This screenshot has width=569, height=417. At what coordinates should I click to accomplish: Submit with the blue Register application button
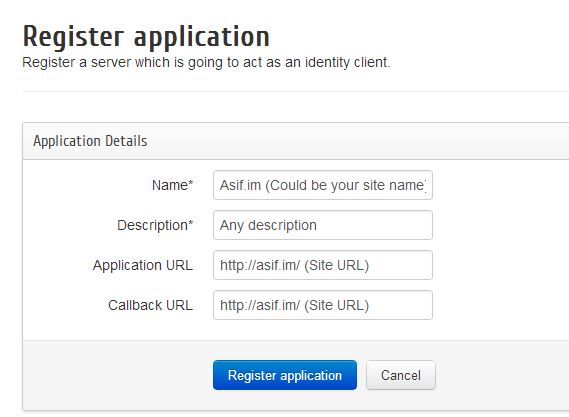285,375
